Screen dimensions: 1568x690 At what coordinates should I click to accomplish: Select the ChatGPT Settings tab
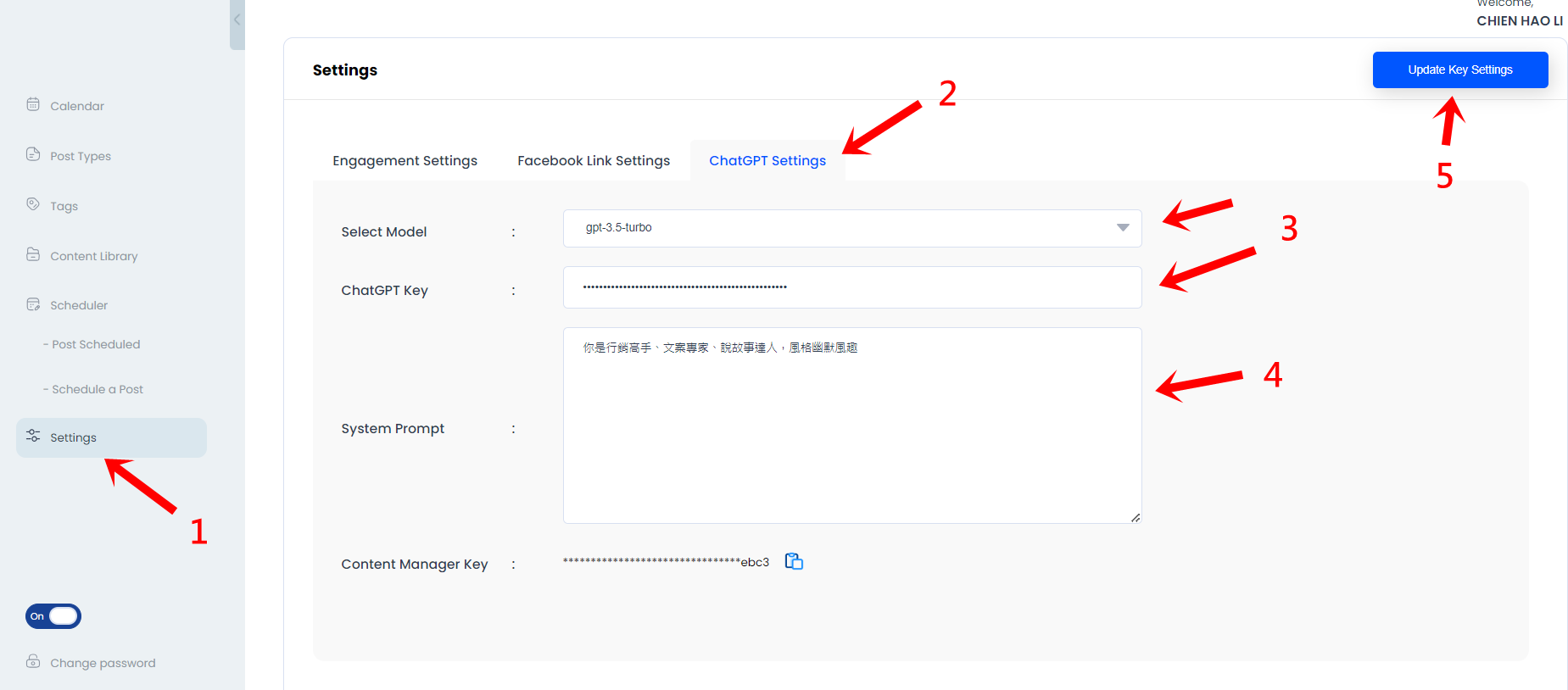[x=767, y=161]
